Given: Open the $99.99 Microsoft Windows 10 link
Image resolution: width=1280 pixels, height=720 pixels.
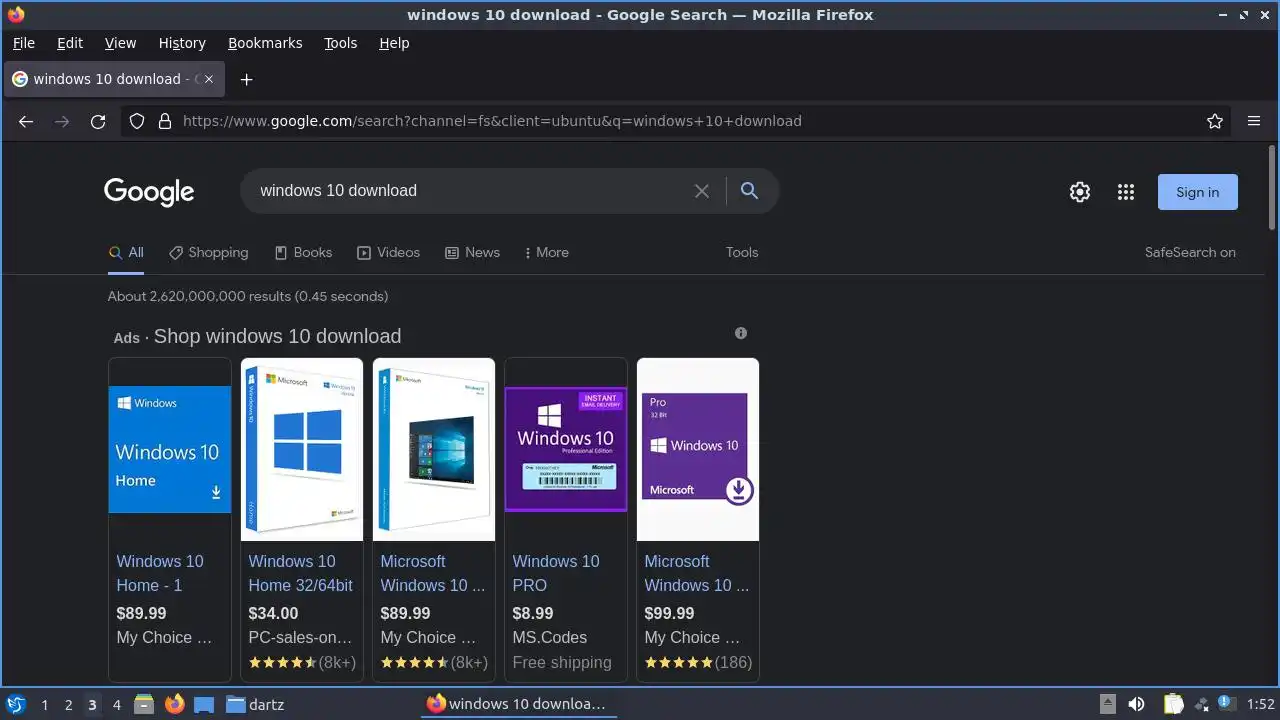Looking at the screenshot, I should click(x=696, y=573).
